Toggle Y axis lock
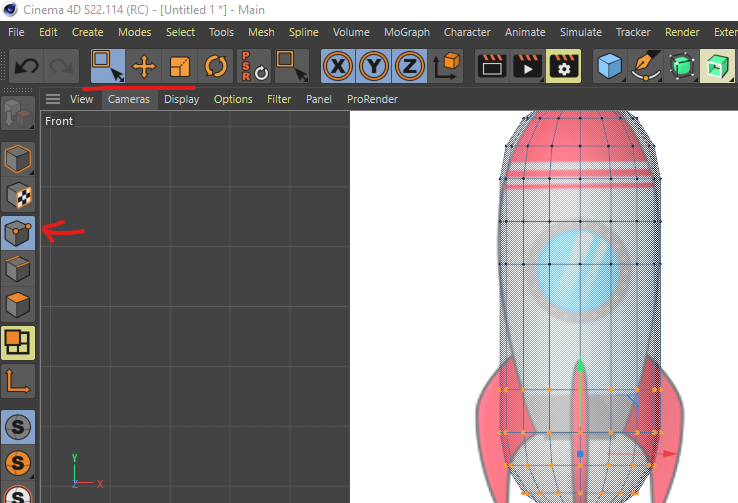Image resolution: width=738 pixels, height=503 pixels. pyautogui.click(x=374, y=66)
